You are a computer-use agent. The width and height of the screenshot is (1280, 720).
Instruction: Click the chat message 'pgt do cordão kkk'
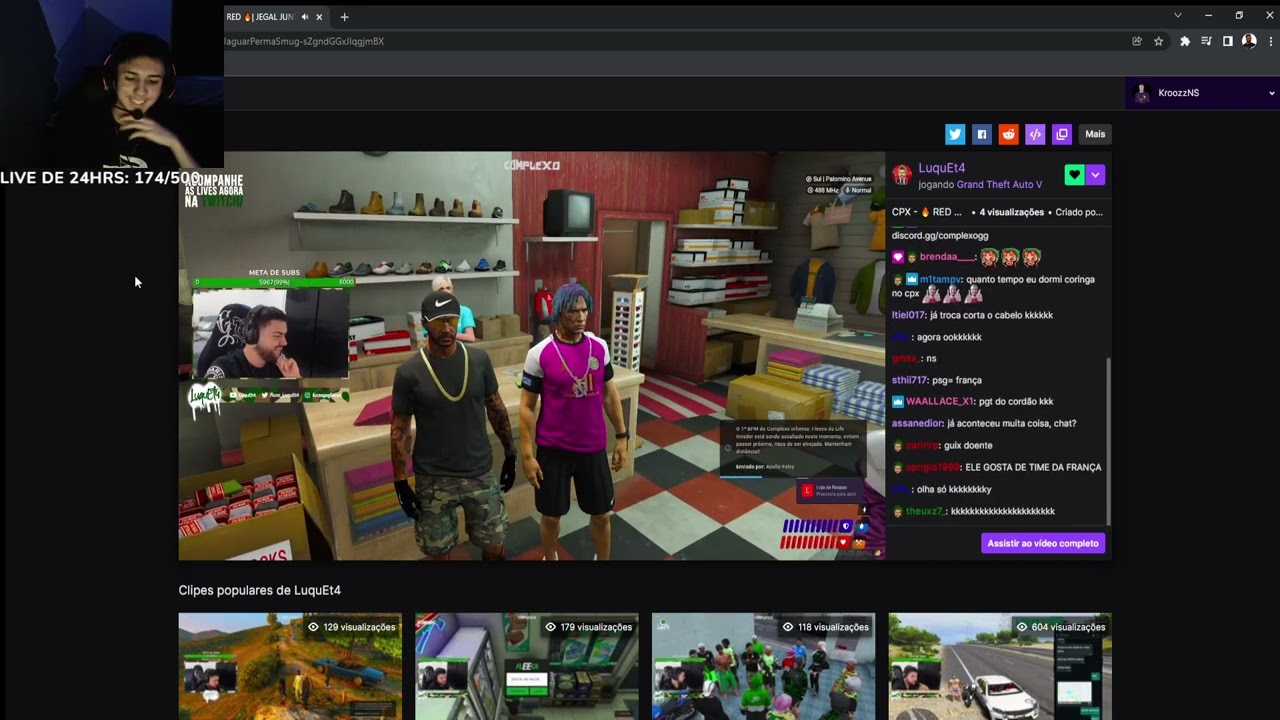pyautogui.click(x=1016, y=402)
